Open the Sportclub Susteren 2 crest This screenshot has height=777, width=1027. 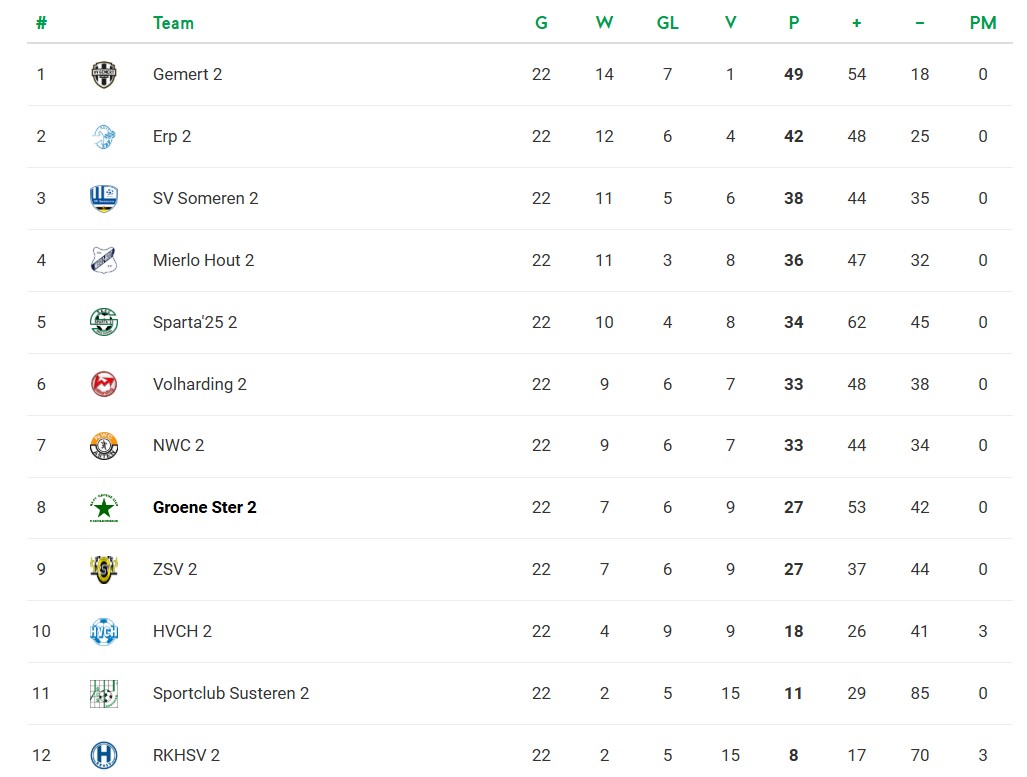[103, 693]
